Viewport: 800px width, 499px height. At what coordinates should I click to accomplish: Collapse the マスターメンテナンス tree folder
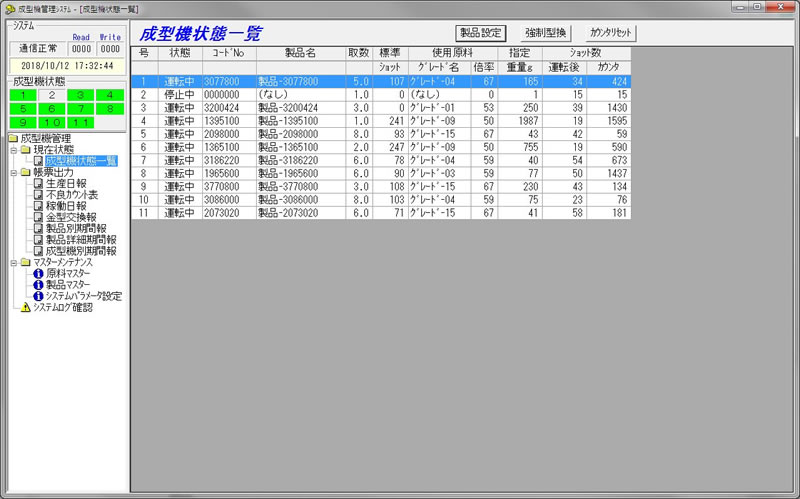(x=12, y=262)
